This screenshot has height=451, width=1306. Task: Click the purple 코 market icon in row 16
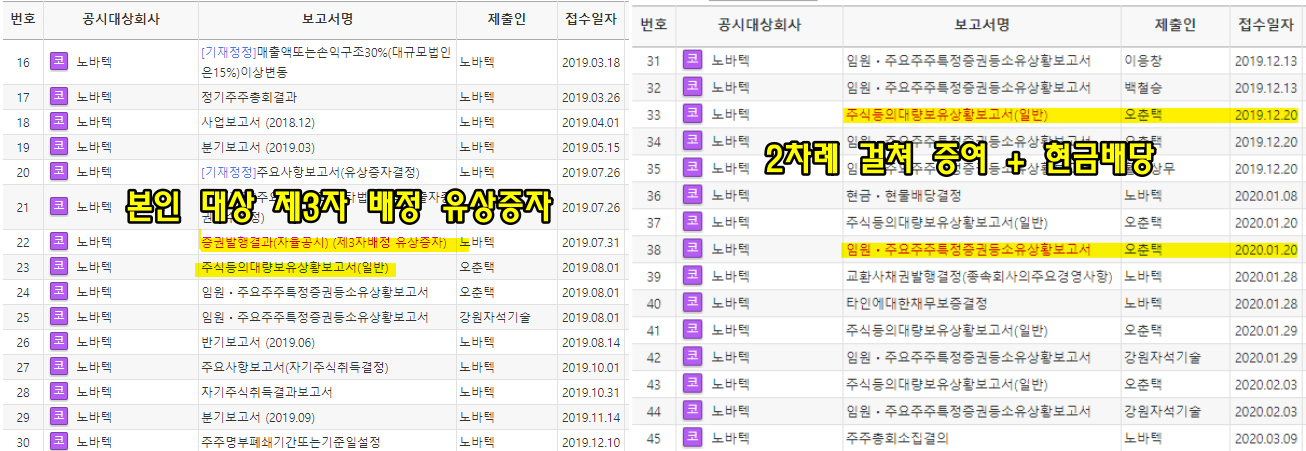pos(59,62)
